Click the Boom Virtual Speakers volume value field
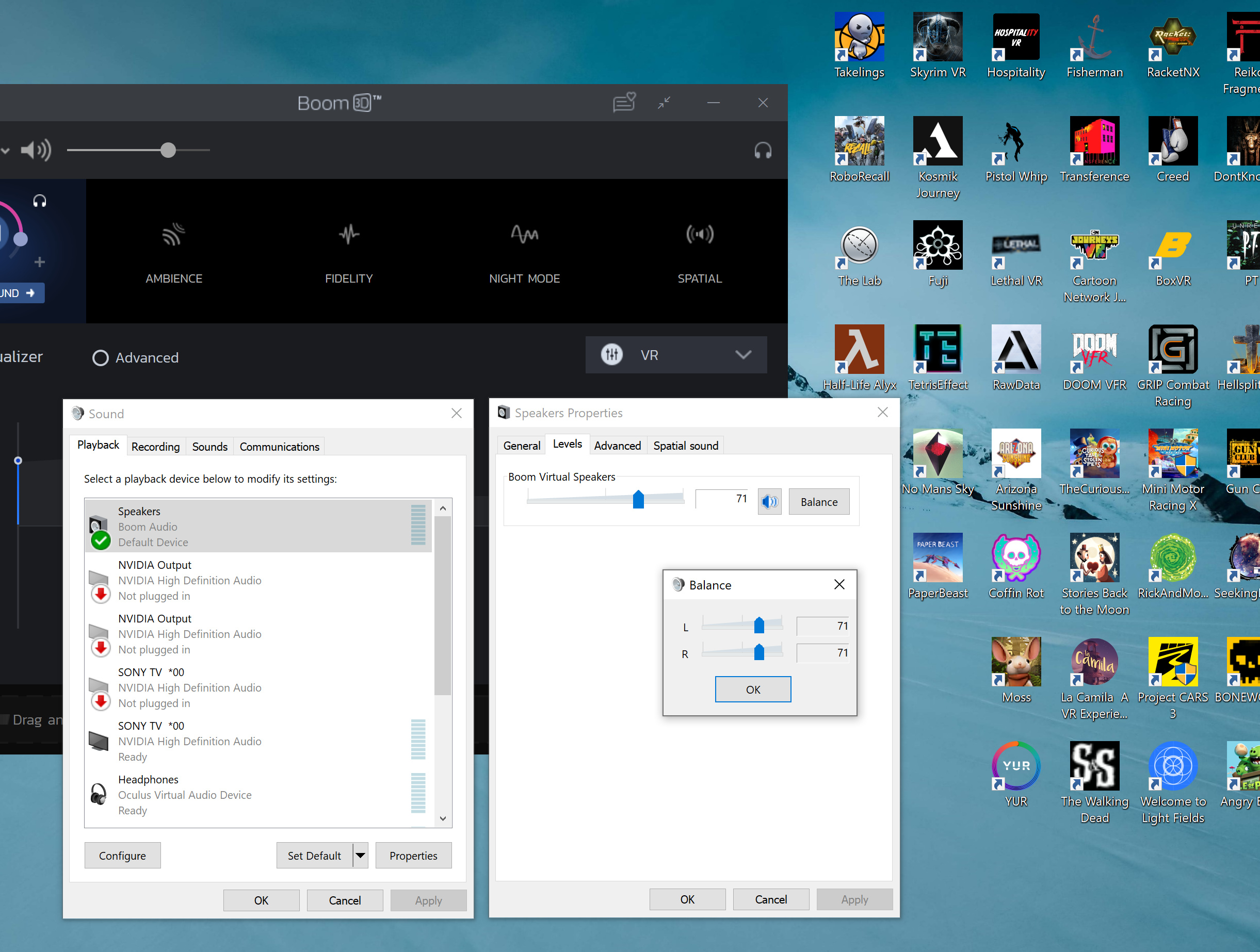 (x=722, y=498)
